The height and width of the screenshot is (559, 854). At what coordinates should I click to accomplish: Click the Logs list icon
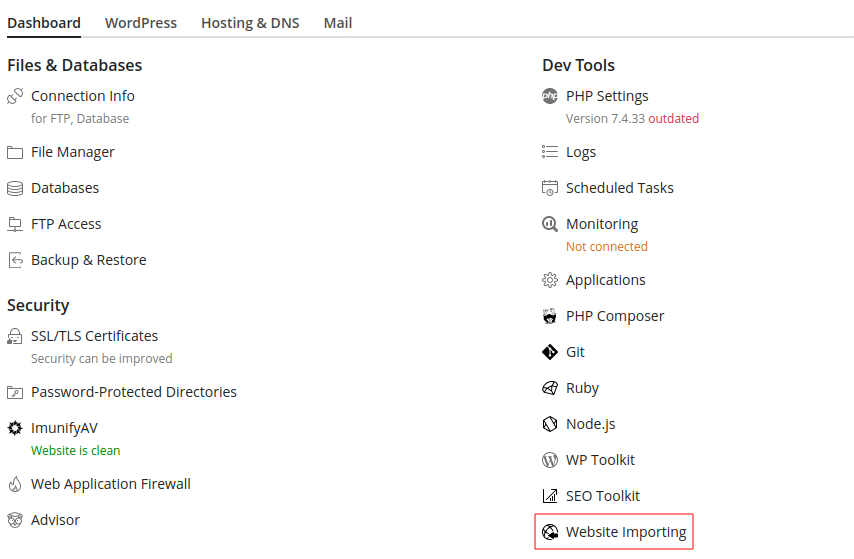[550, 151]
